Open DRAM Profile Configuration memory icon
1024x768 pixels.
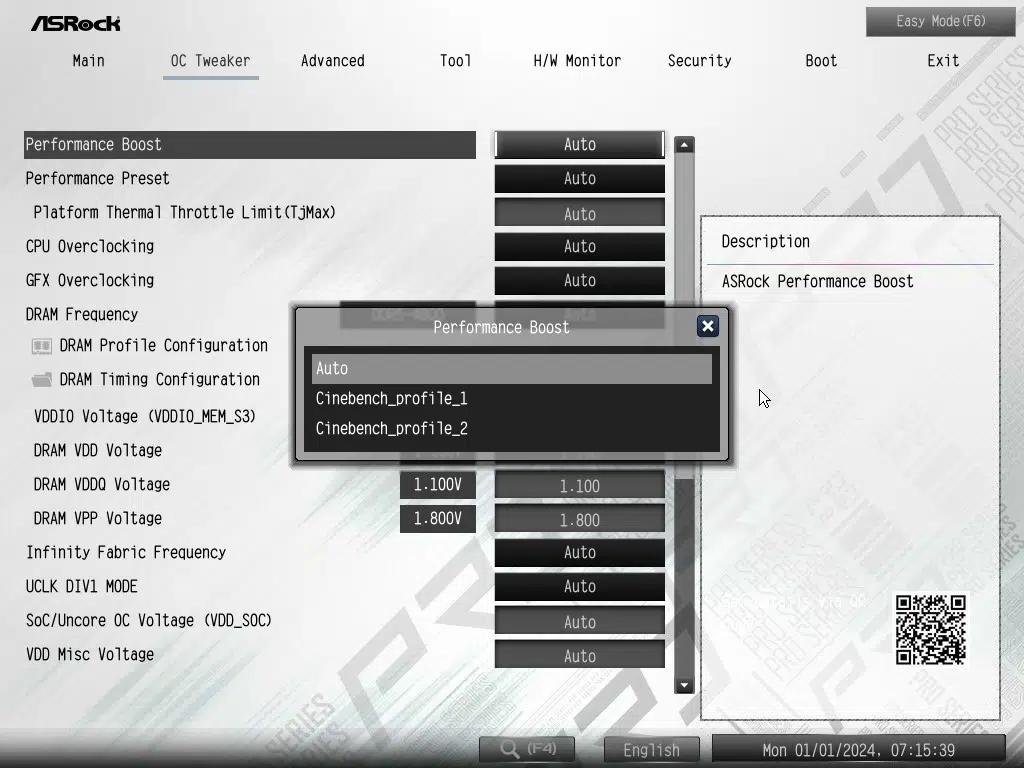[42, 346]
